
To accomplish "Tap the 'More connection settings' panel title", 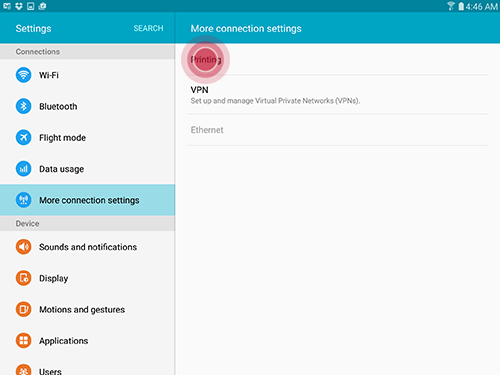I will [x=246, y=28].
